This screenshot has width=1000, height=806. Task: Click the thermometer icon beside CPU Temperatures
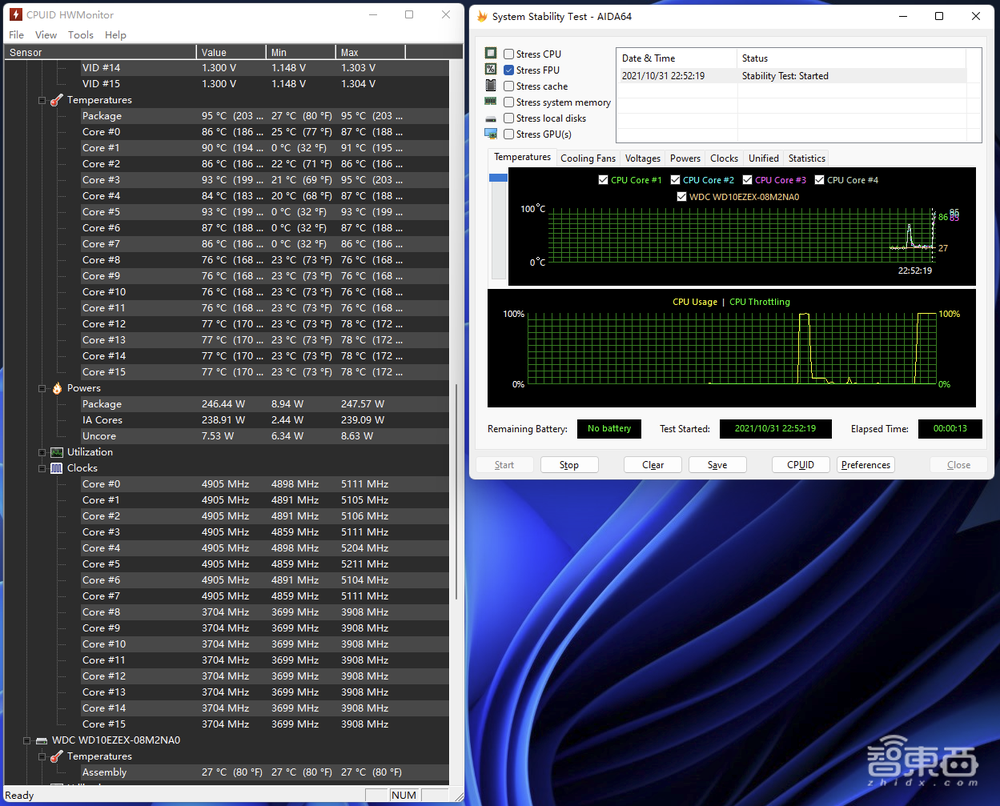[x=57, y=100]
